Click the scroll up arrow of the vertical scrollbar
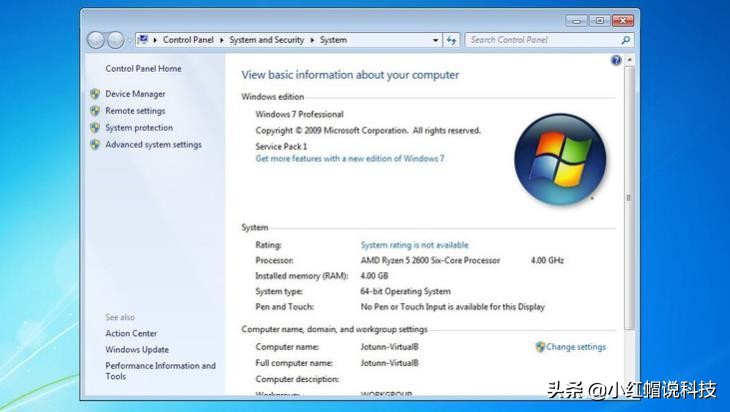The image size is (730, 412). pyautogui.click(x=629, y=60)
